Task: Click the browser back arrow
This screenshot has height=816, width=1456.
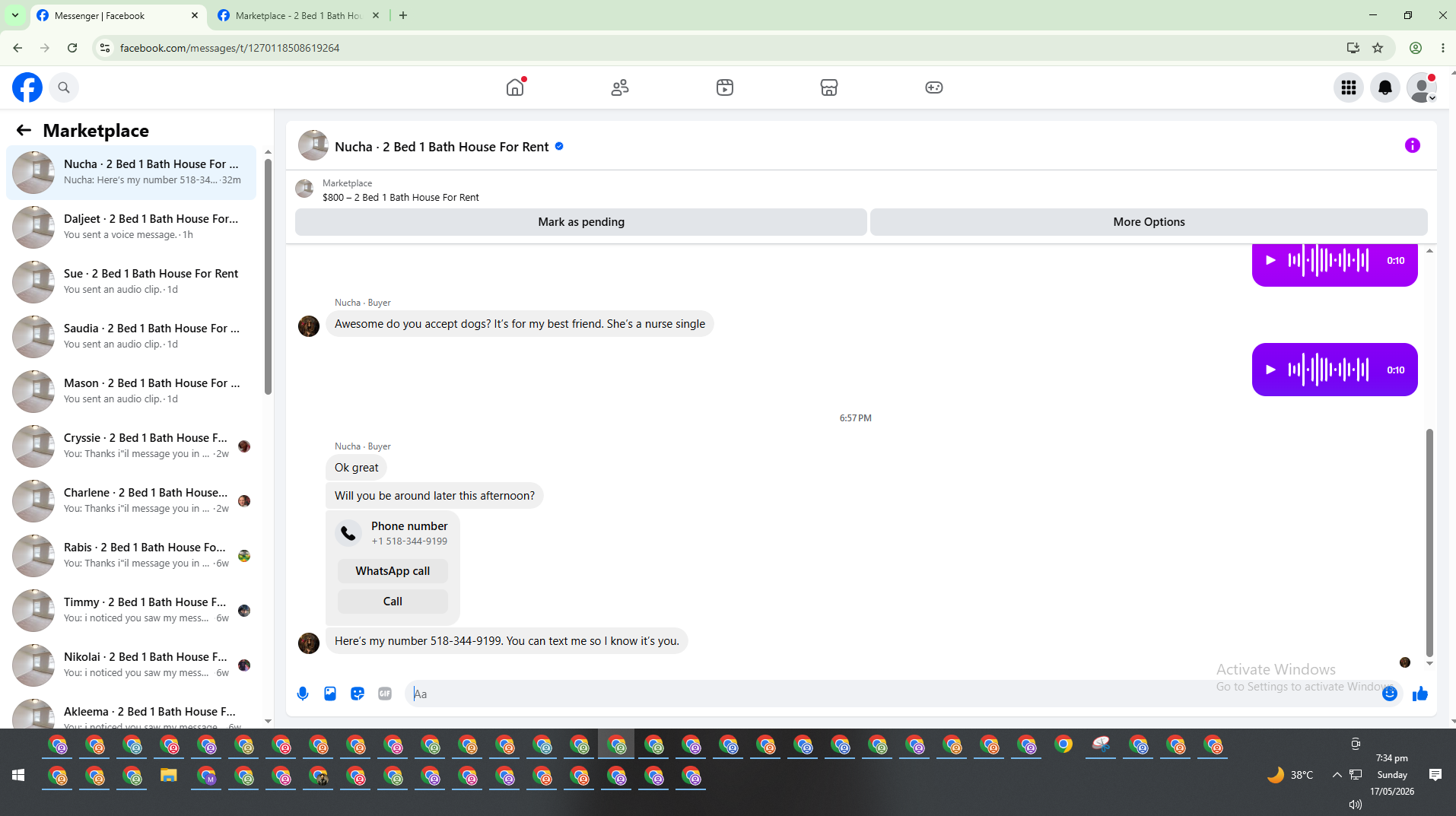Action: pos(17,48)
